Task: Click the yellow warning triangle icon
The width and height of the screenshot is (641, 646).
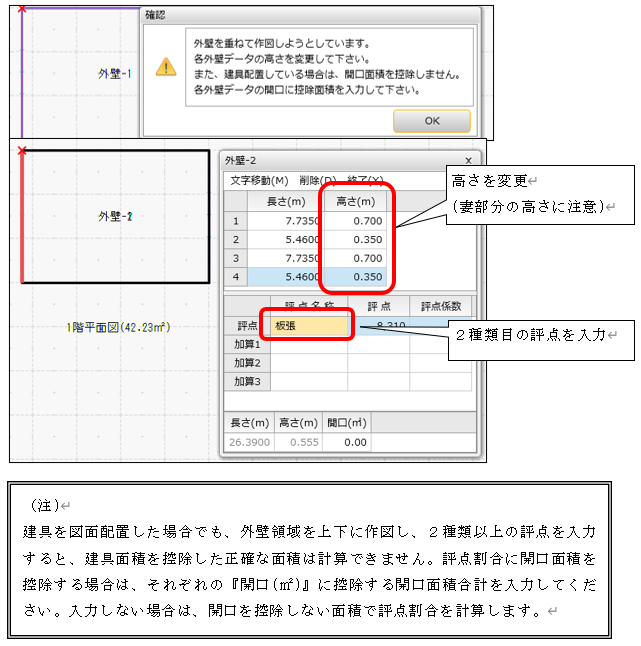Action: pyautogui.click(x=165, y=68)
